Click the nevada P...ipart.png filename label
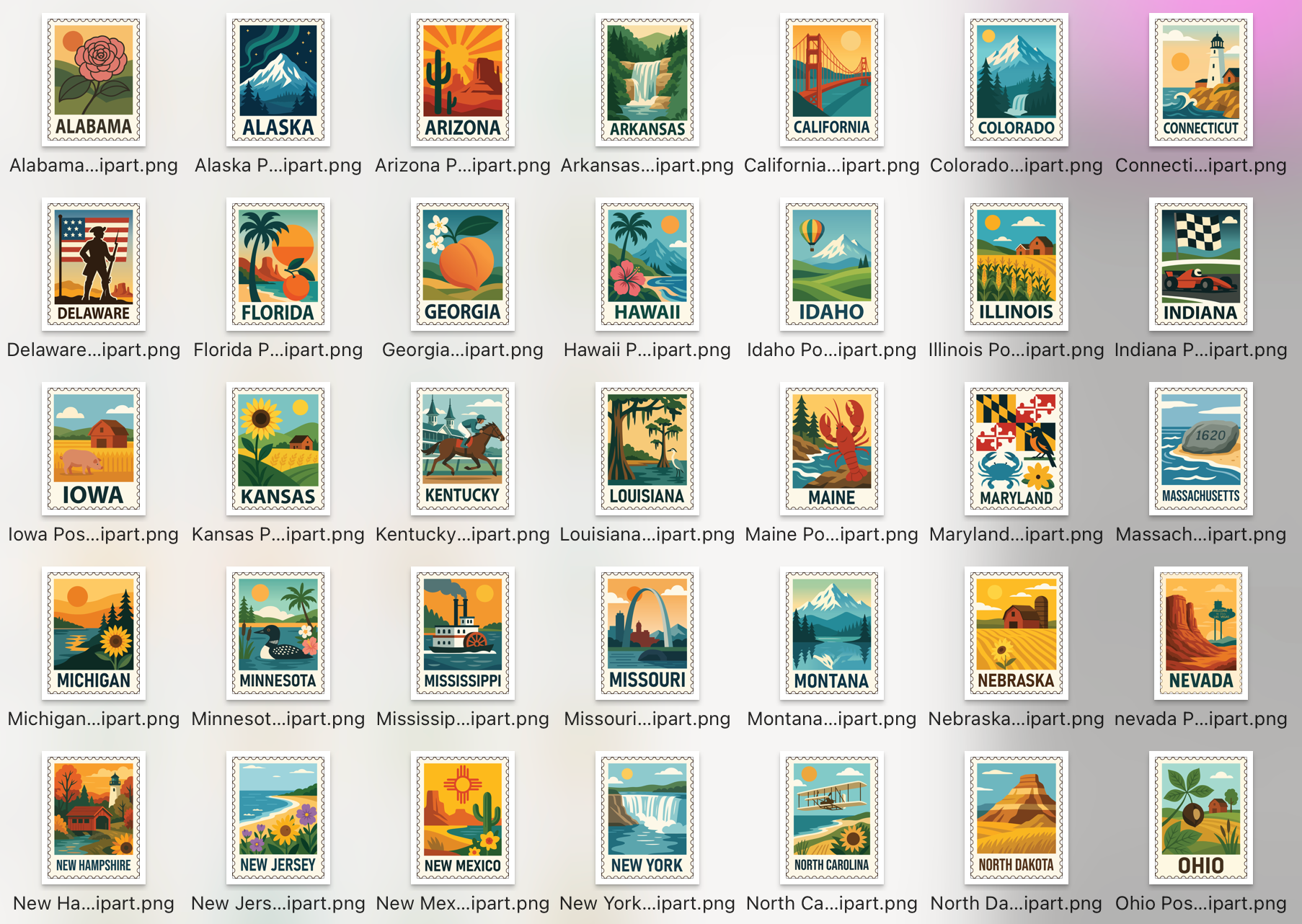Viewport: 1302px width, 924px height. click(1200, 719)
